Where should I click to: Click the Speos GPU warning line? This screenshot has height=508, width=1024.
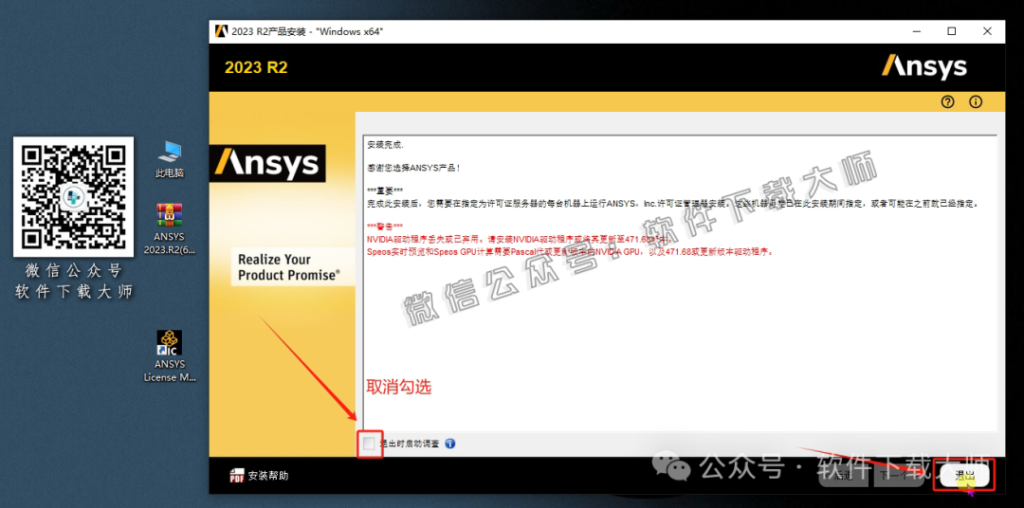[x=570, y=251]
